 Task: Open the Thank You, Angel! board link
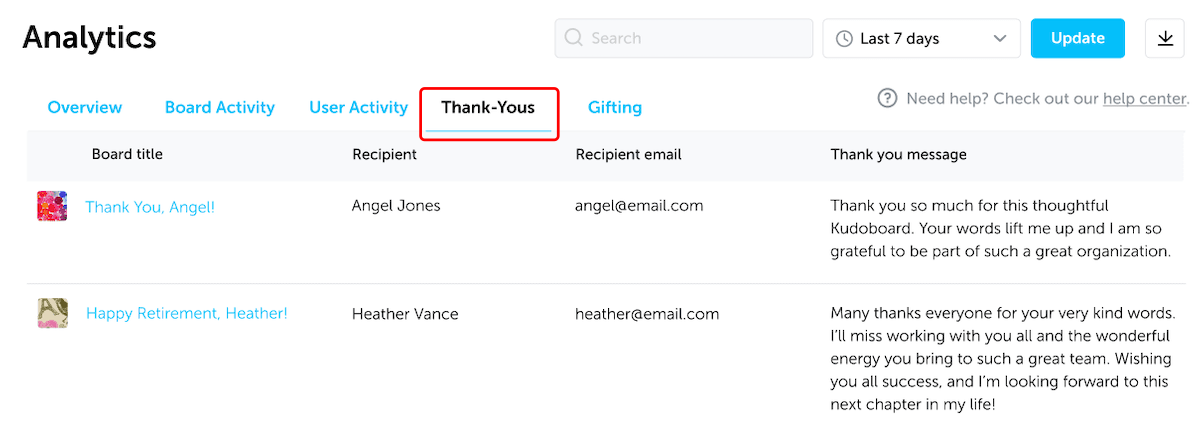[x=150, y=207]
